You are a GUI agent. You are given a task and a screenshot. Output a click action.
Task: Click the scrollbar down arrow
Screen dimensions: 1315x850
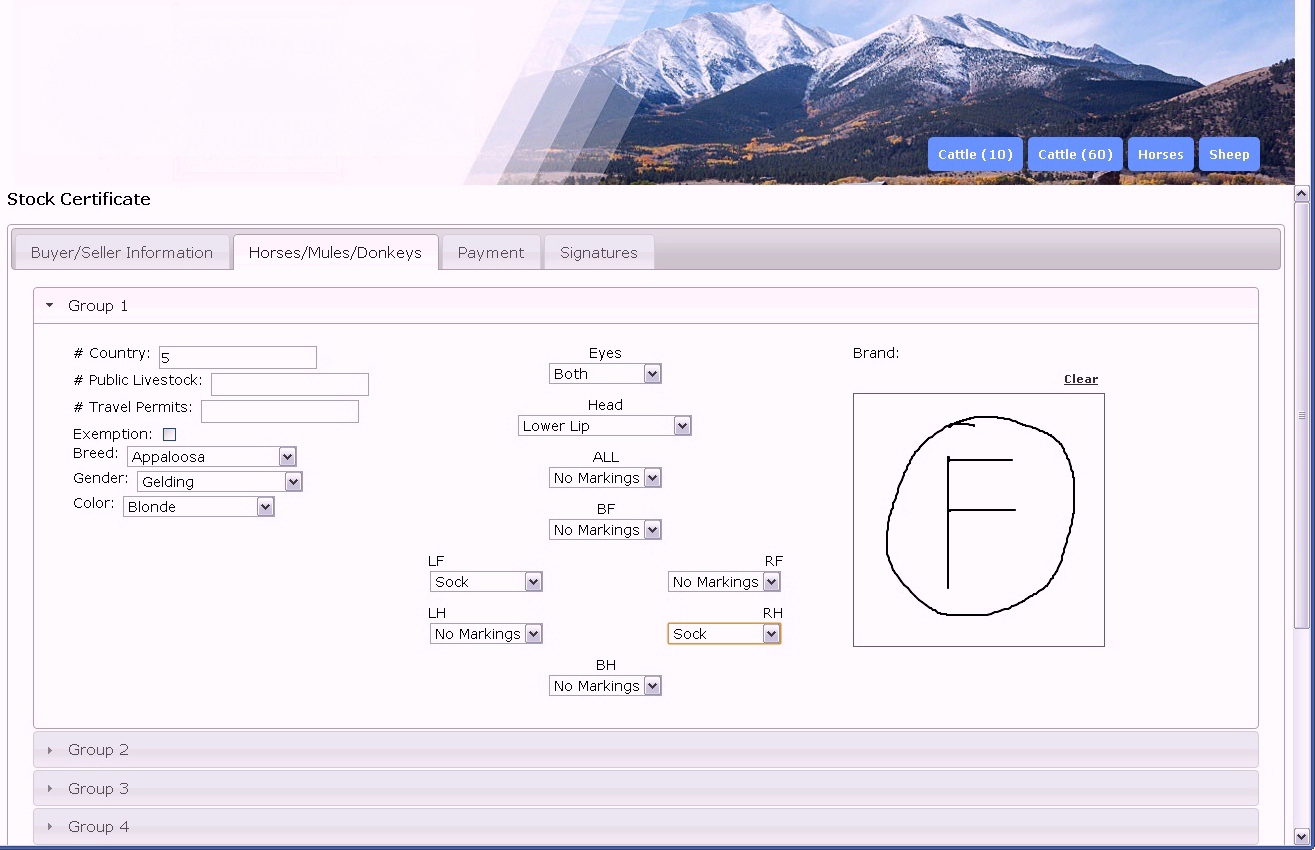1301,836
